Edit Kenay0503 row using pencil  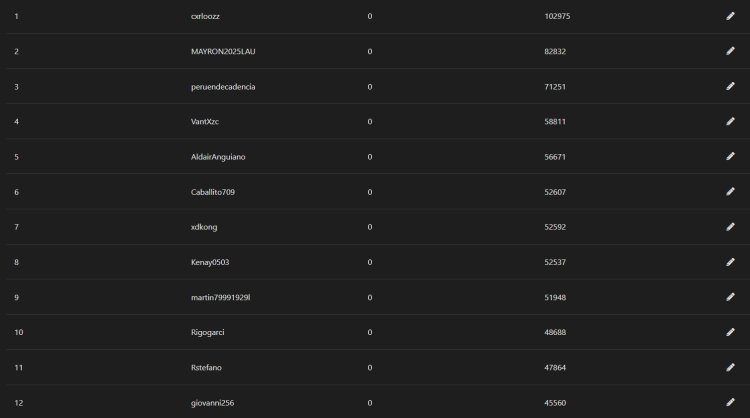tap(730, 262)
